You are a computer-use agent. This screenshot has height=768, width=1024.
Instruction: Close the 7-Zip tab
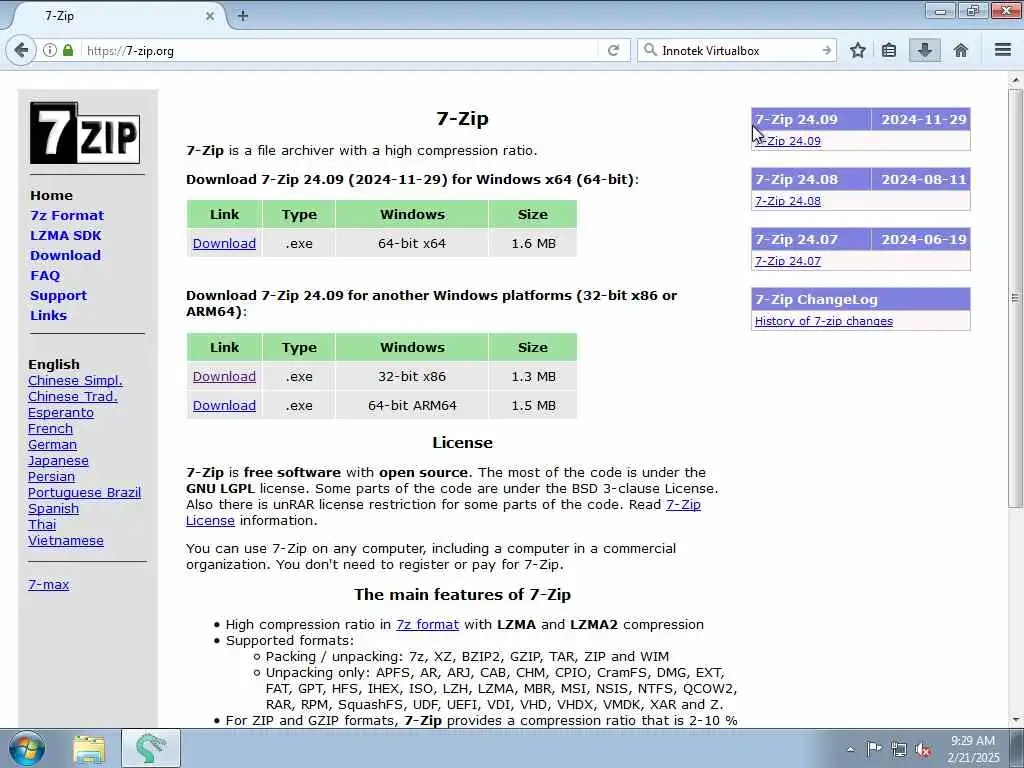click(210, 16)
